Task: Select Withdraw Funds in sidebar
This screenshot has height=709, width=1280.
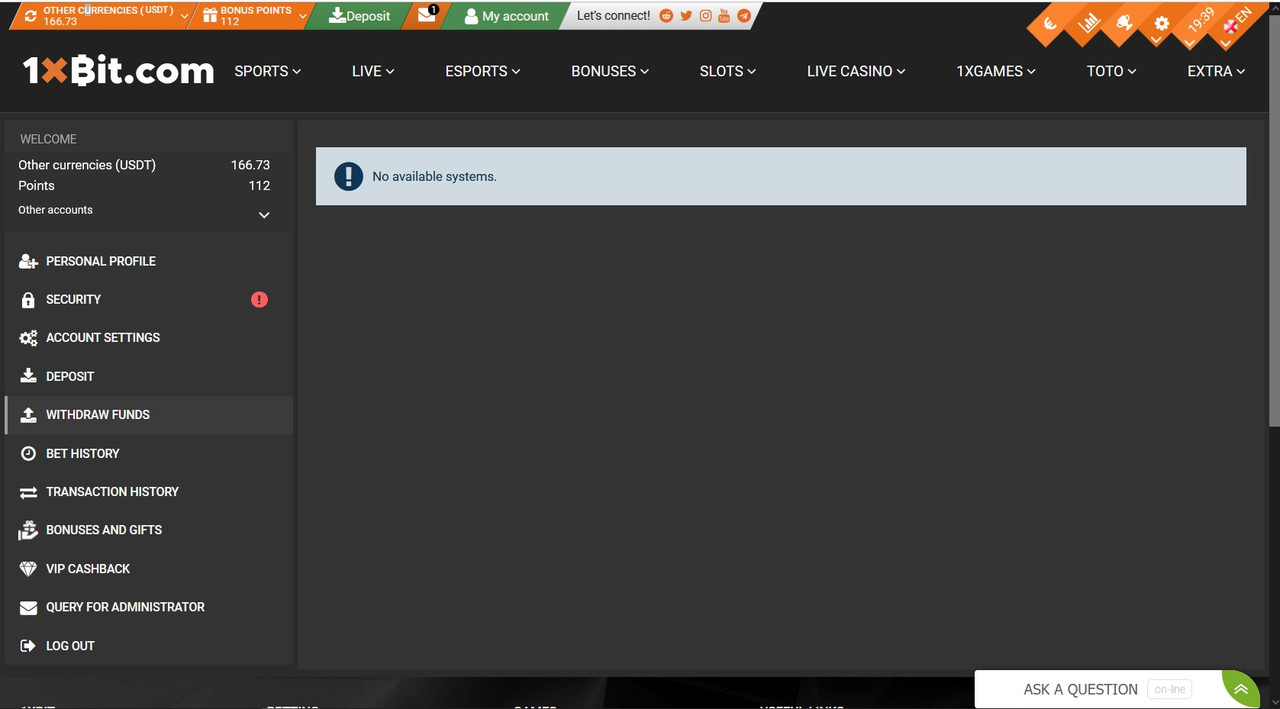Action: 149,415
